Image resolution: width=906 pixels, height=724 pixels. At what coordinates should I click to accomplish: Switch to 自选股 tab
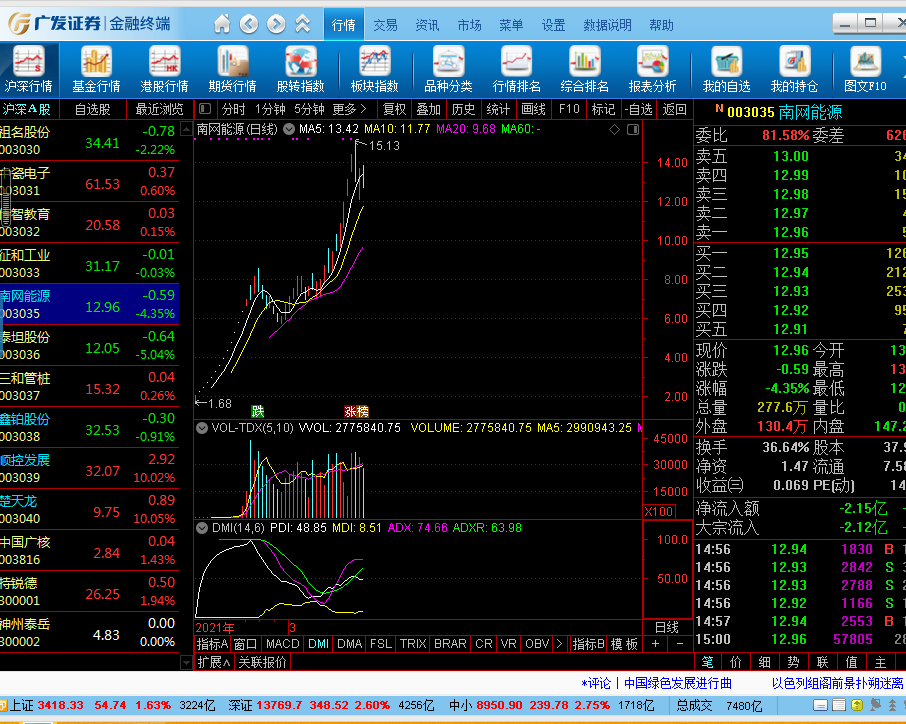[x=92, y=109]
